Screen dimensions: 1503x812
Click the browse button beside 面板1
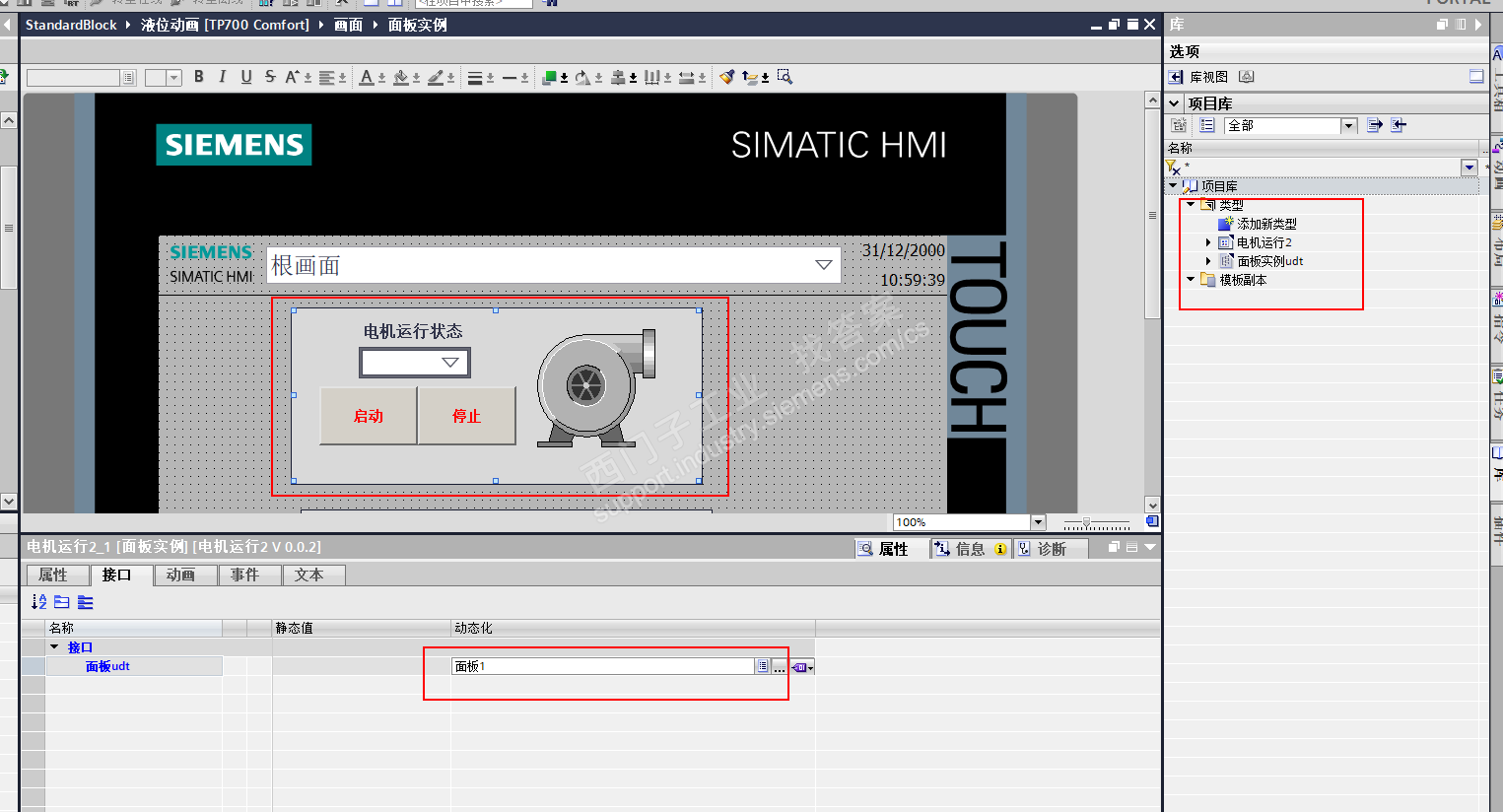pyautogui.click(x=780, y=667)
